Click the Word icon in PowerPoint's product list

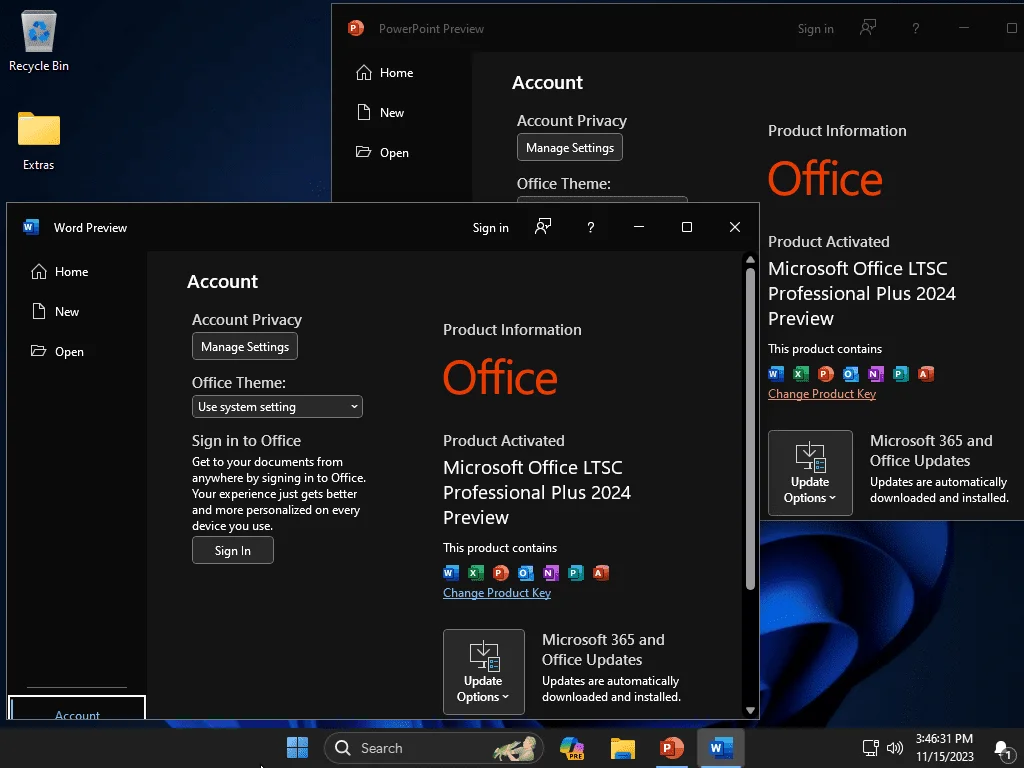776,374
